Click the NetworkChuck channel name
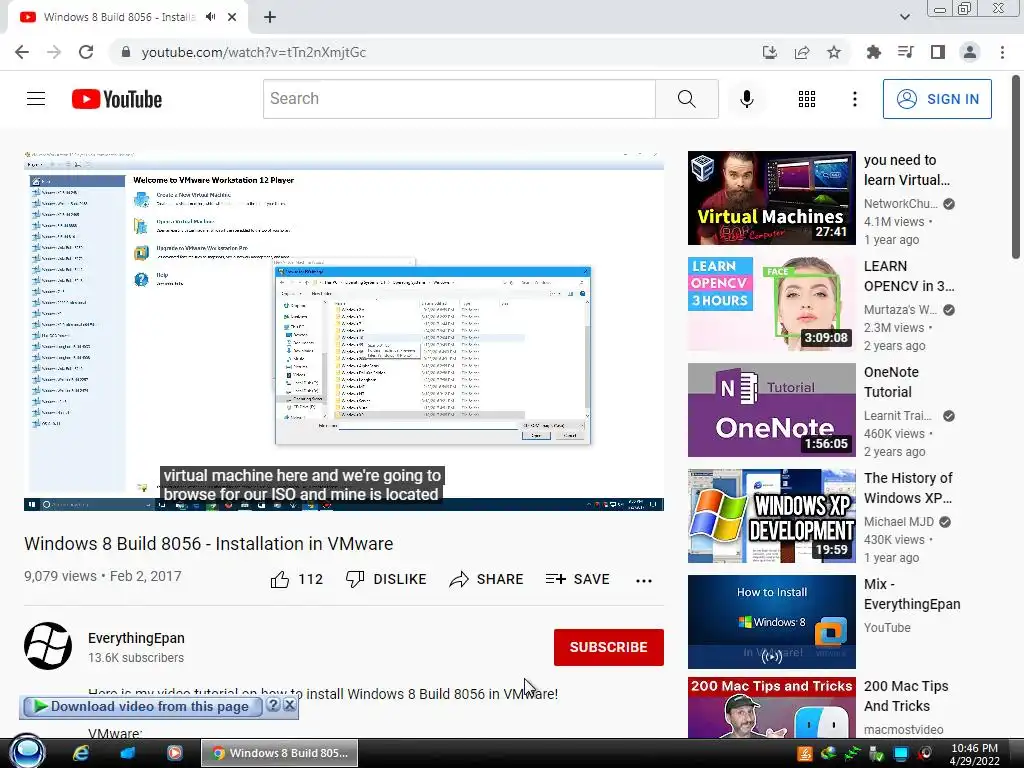The width and height of the screenshot is (1024, 768). pyautogui.click(x=901, y=204)
